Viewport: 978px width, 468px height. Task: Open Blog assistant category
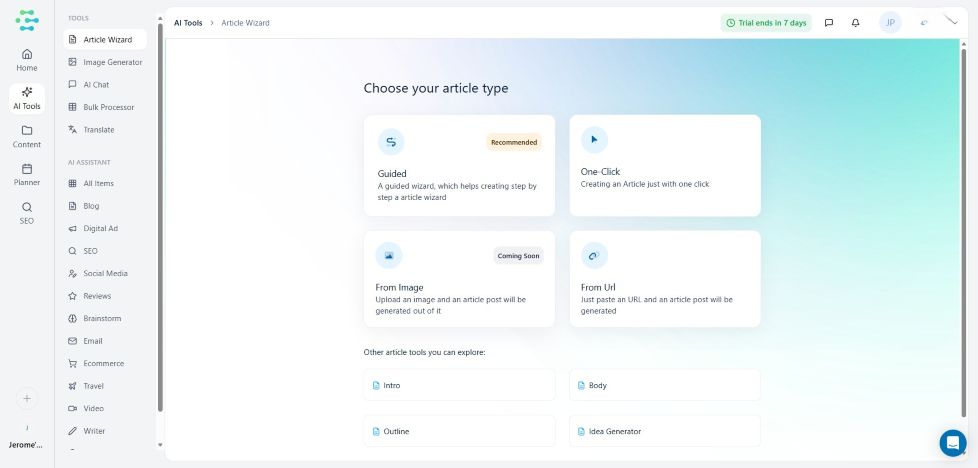point(105,206)
